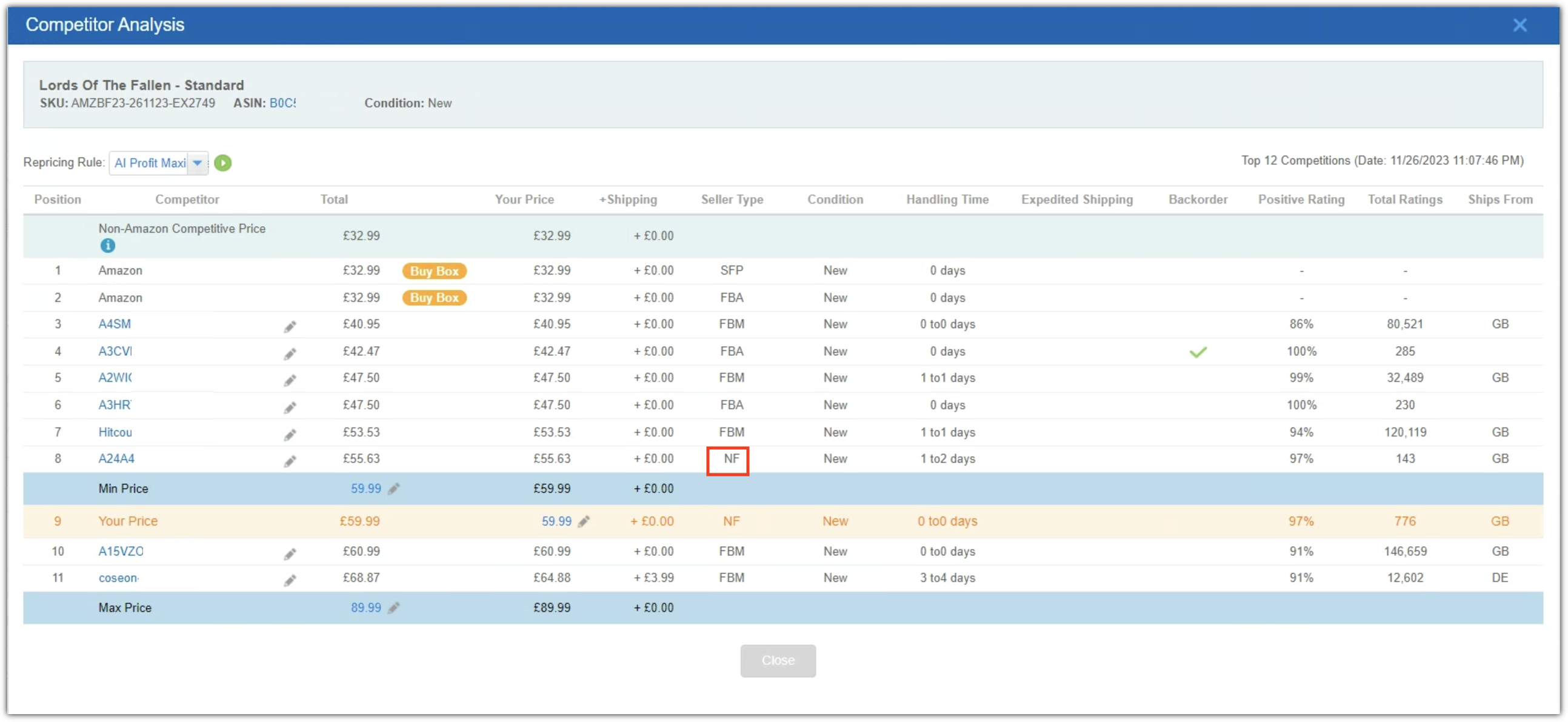Click the Buy Box badge in row 2
1568x722 pixels.
click(434, 298)
